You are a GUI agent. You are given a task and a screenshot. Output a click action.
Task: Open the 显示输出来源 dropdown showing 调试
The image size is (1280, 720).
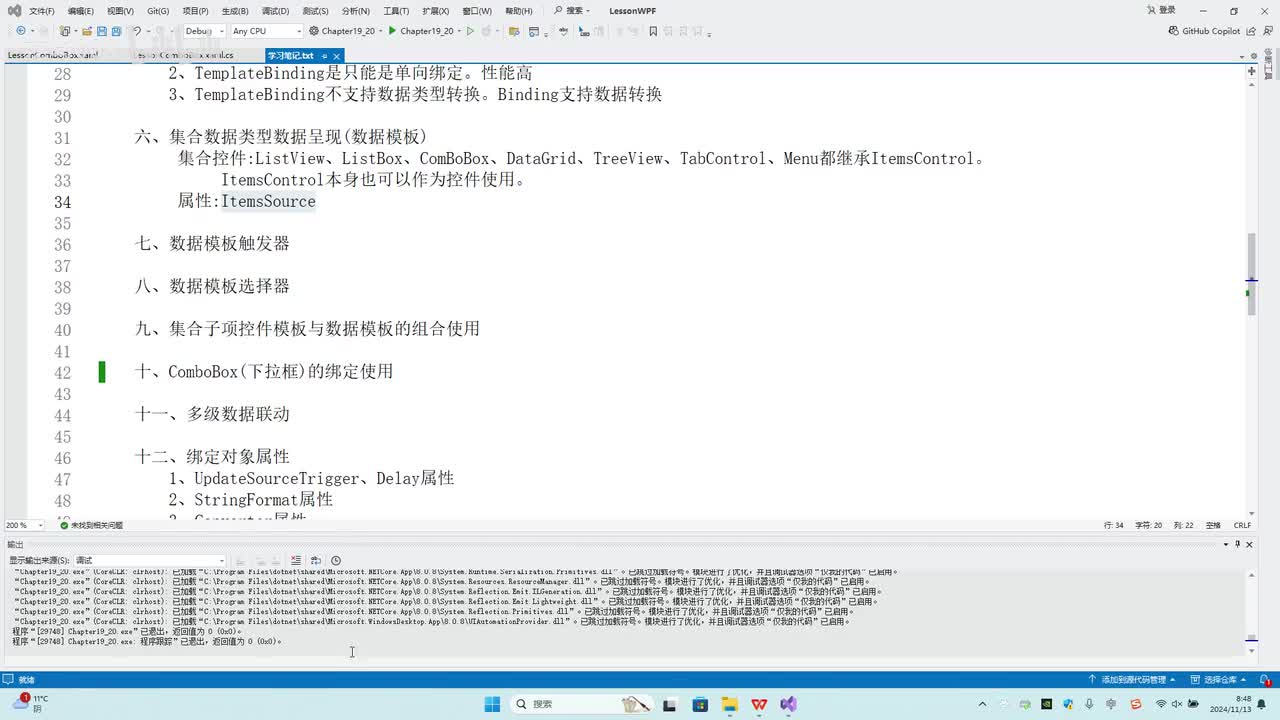point(150,560)
